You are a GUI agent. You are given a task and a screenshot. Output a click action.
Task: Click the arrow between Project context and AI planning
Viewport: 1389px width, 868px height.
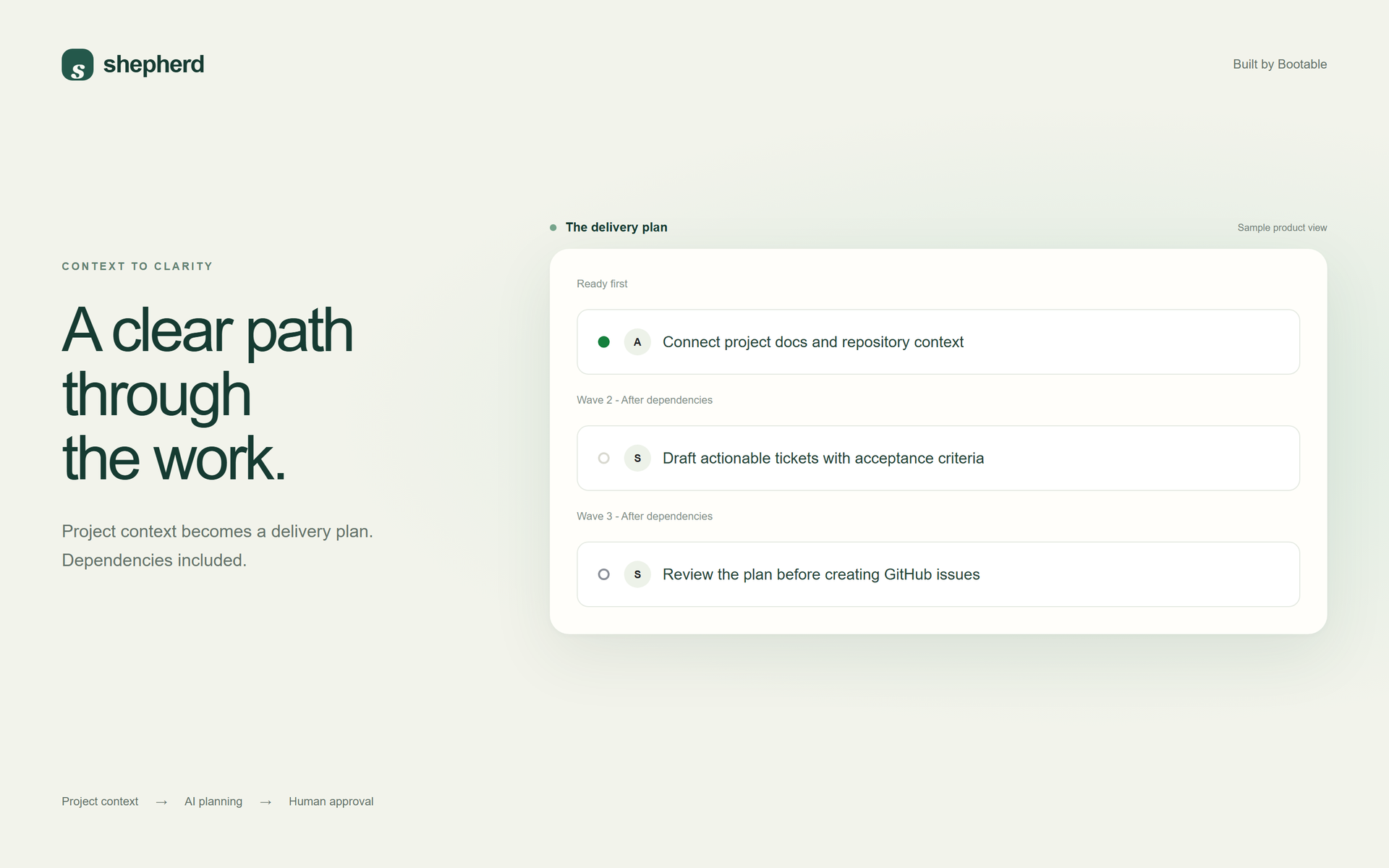point(161,802)
